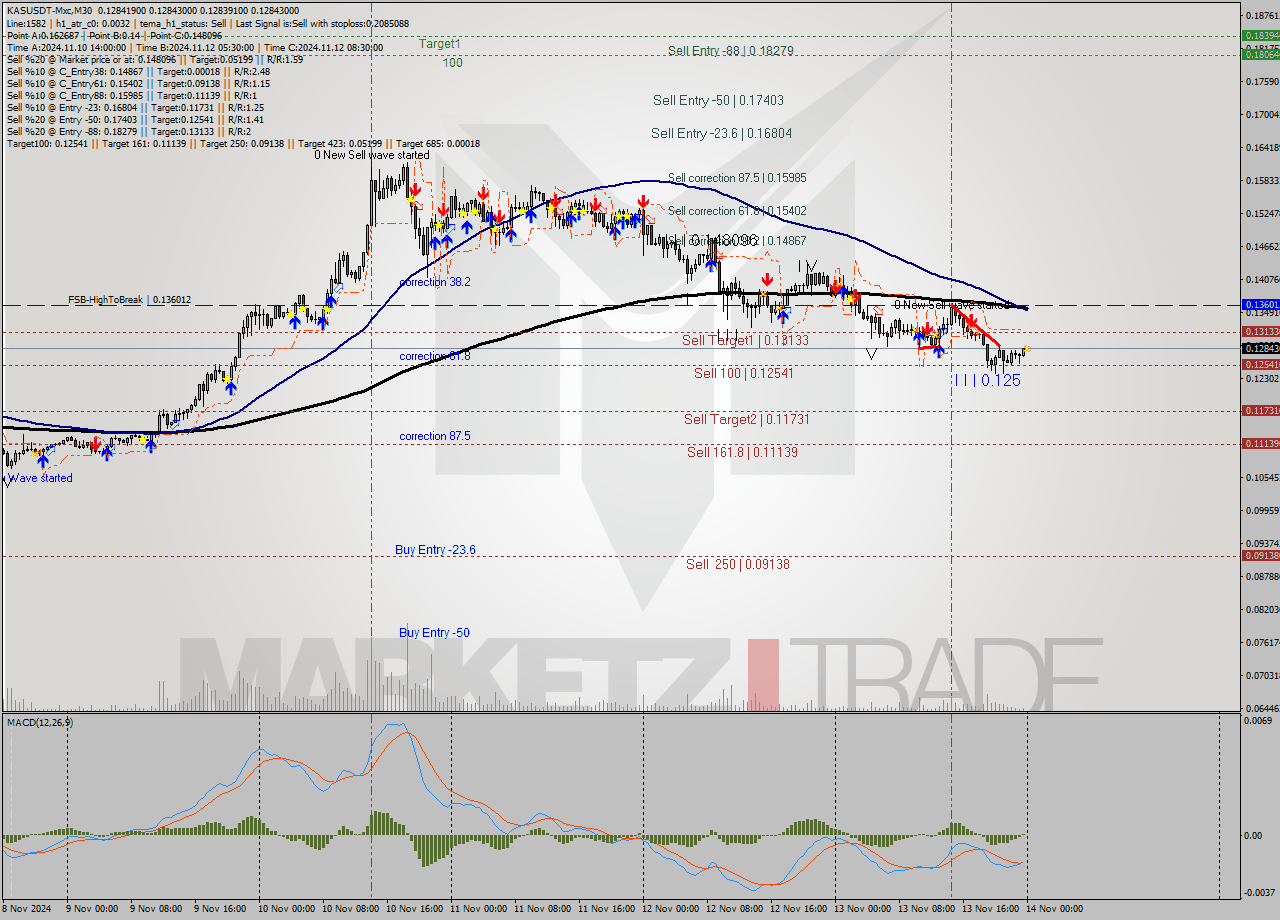
Task: Click the red 0.11139 price tag
Action: (1260, 443)
